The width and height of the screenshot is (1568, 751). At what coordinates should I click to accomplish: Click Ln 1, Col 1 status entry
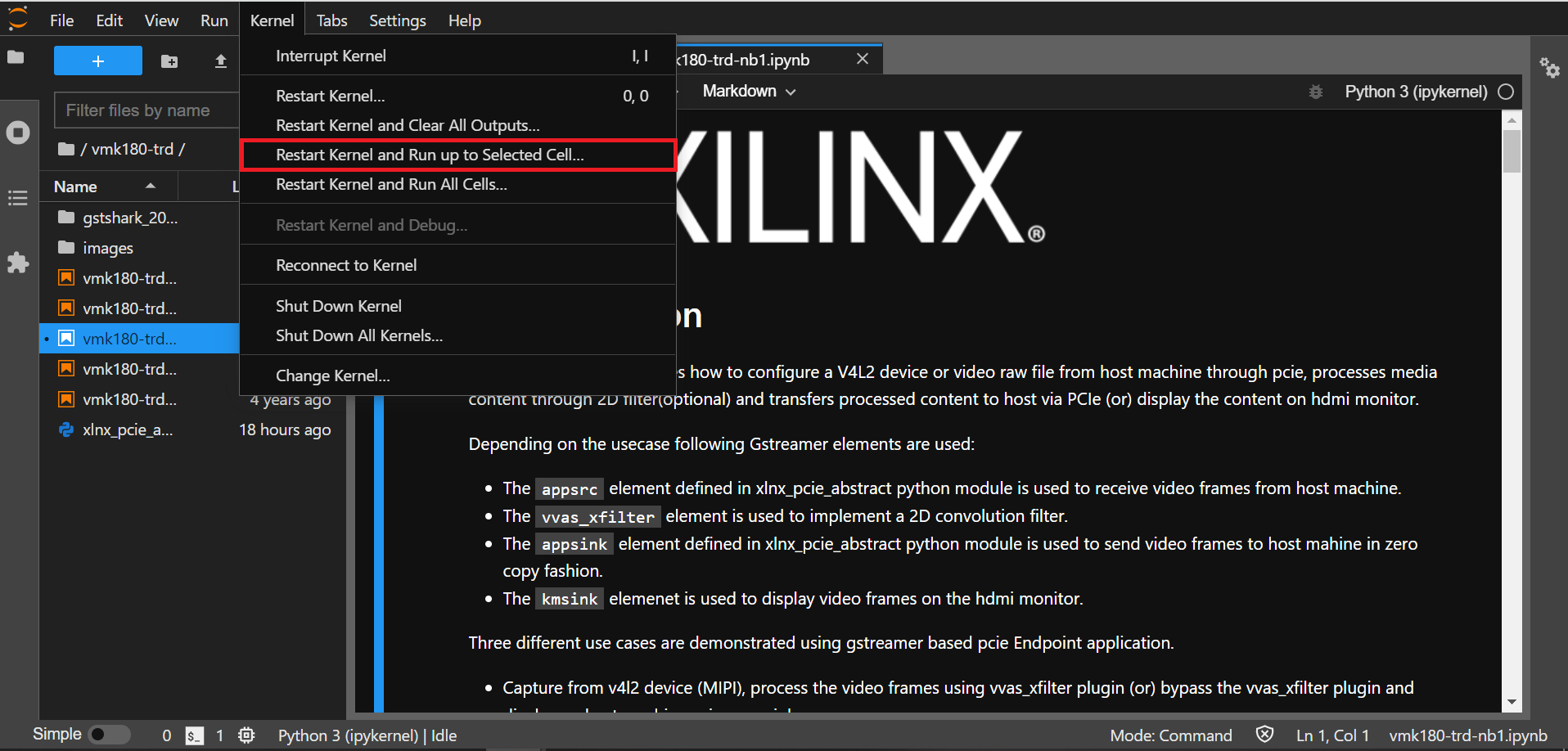click(1332, 735)
